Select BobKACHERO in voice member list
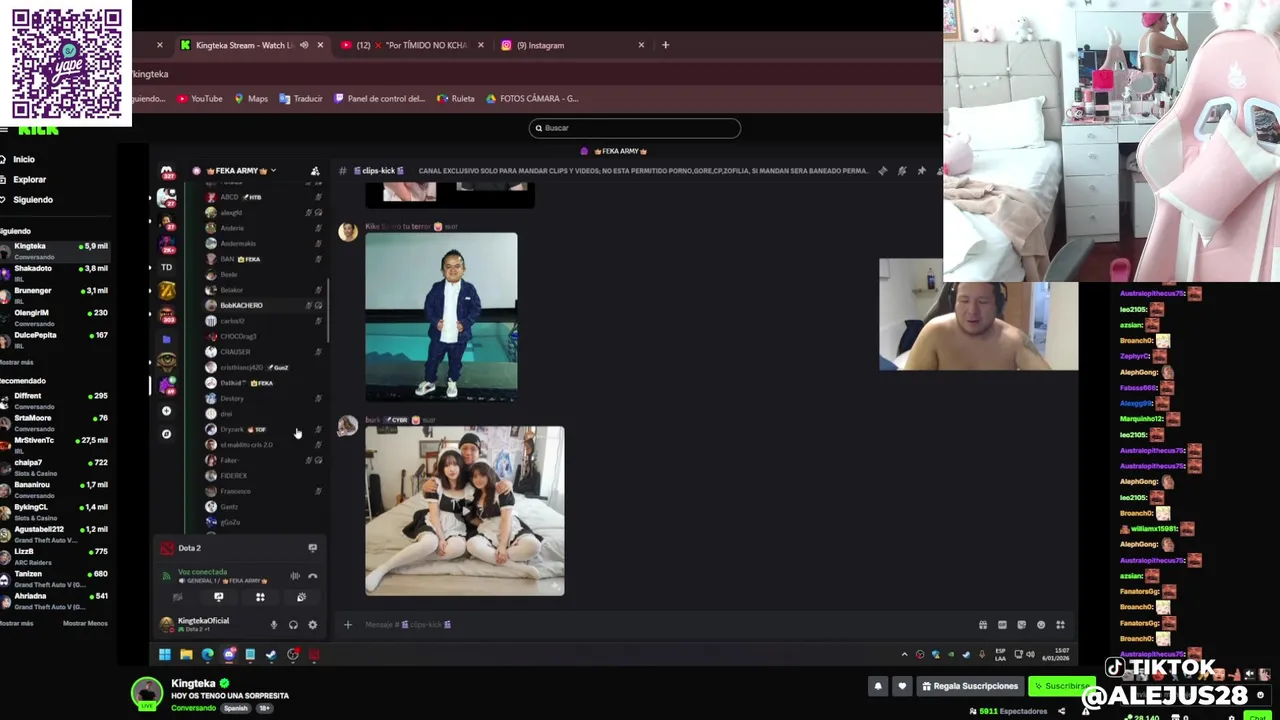Viewport: 1280px width, 720px height. 265,305
